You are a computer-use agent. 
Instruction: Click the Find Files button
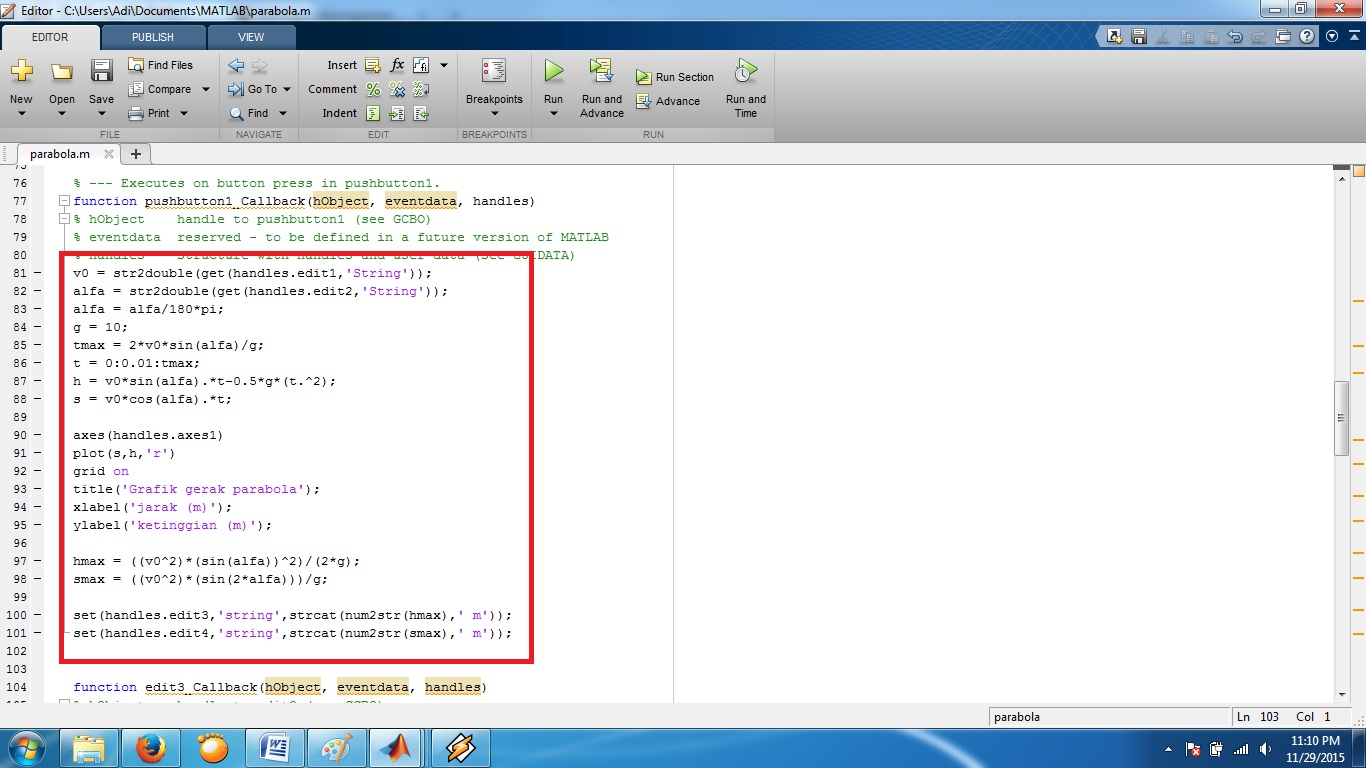(x=160, y=65)
